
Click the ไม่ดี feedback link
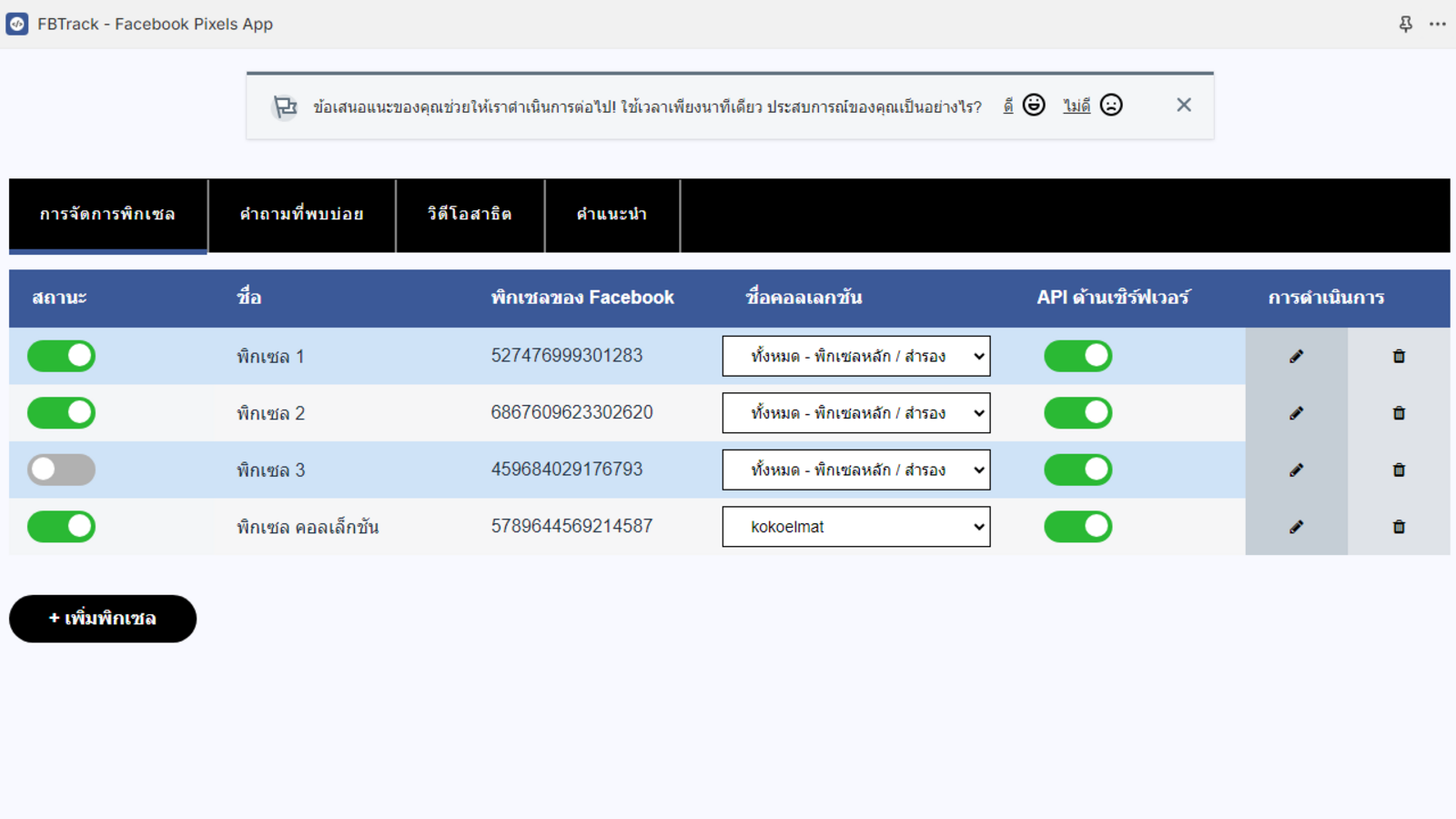1077,106
